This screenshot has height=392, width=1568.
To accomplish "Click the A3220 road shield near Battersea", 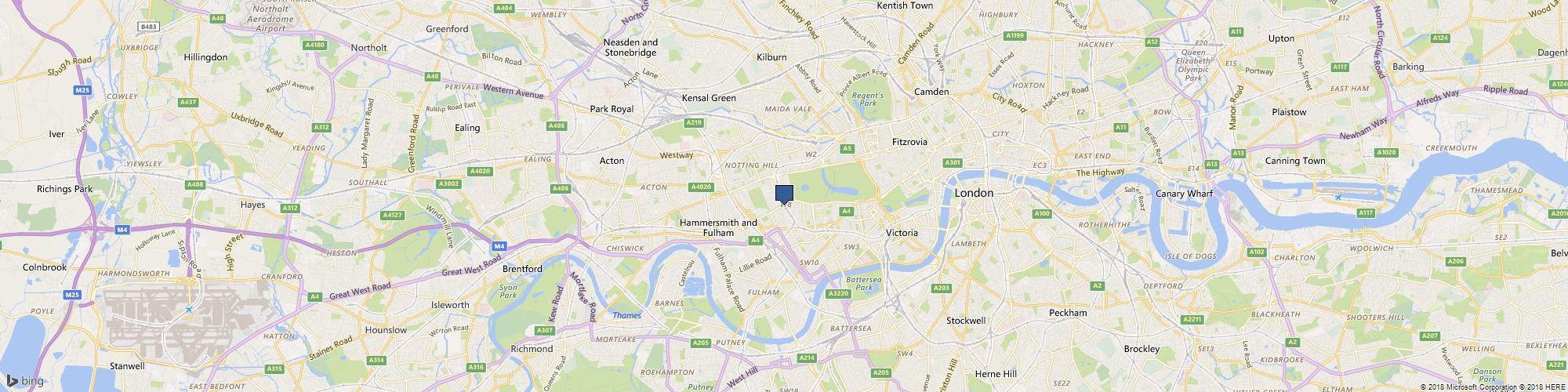I will coord(839,293).
